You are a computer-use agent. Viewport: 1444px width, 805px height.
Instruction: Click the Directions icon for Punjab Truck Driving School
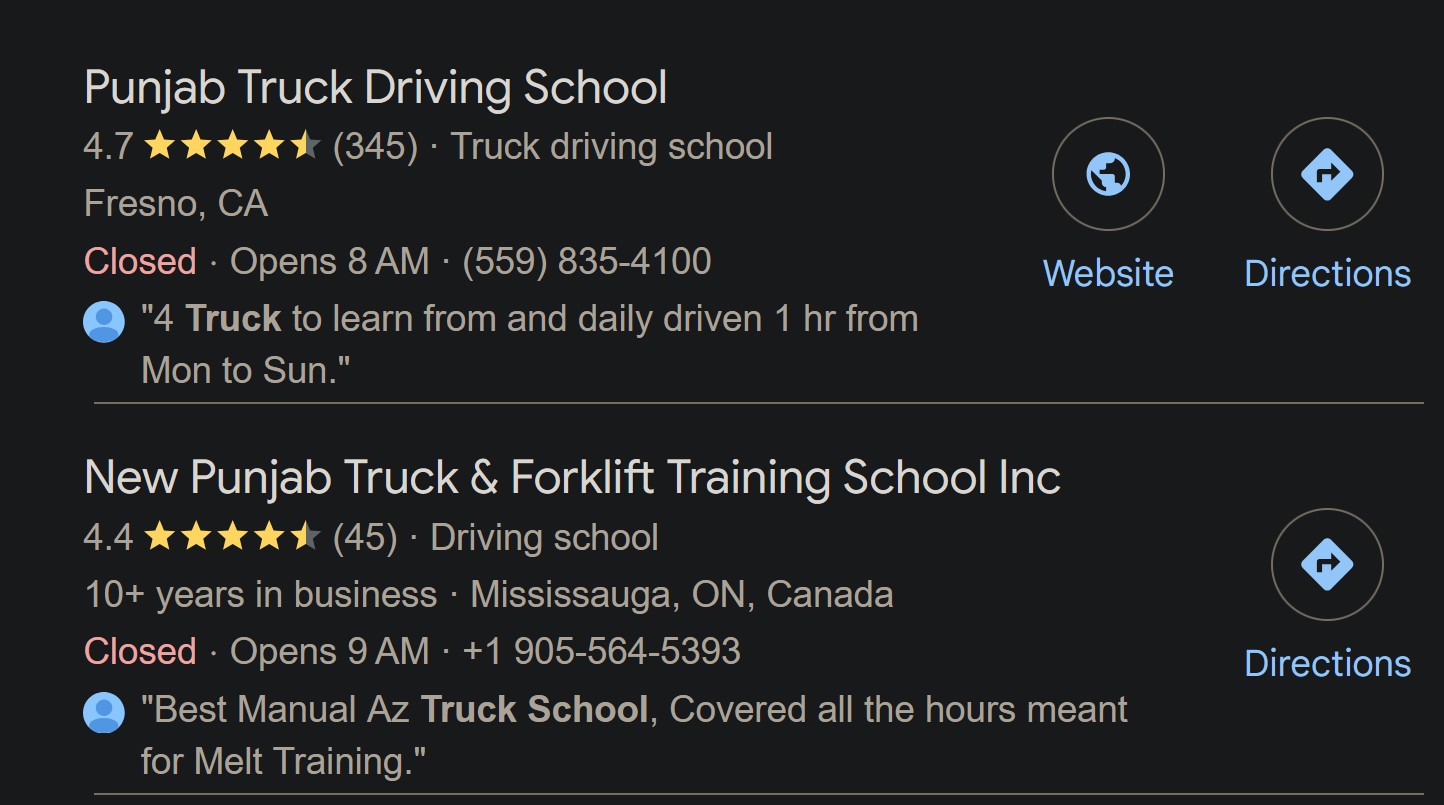[x=1327, y=174]
